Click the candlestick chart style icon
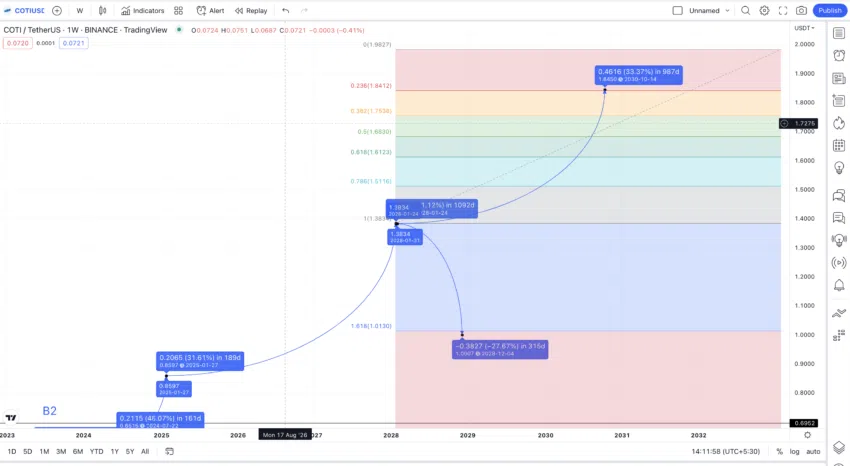This screenshot has width=850, height=466. [x=102, y=10]
